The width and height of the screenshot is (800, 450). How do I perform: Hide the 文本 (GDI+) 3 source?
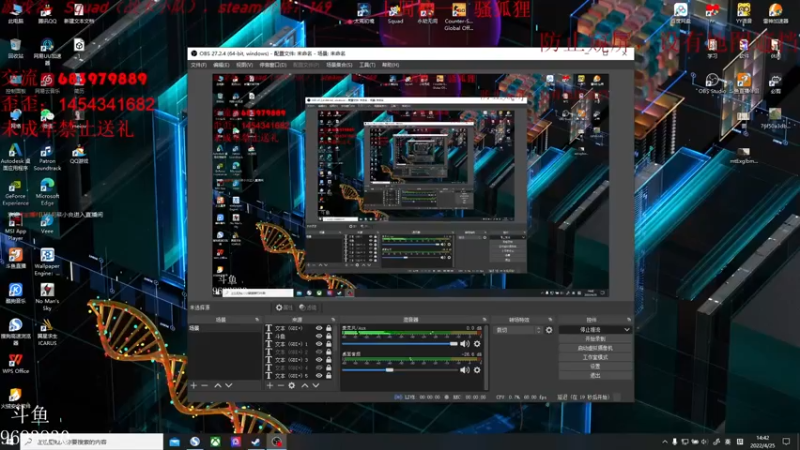click(319, 360)
